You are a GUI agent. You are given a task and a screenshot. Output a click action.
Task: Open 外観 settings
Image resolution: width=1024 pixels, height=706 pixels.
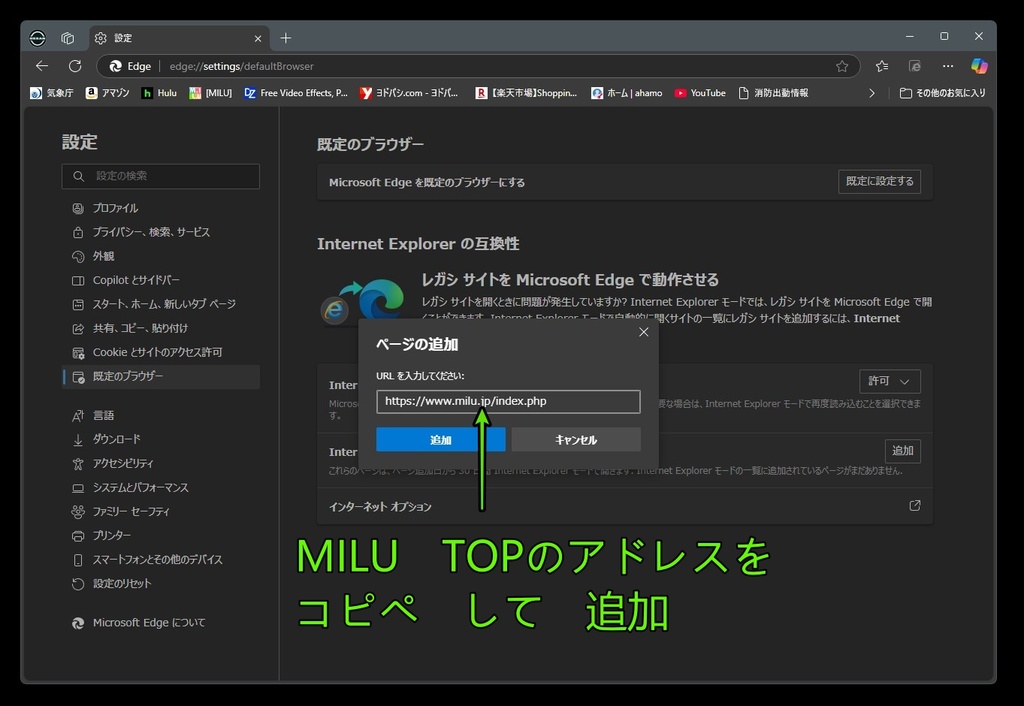click(161, 256)
